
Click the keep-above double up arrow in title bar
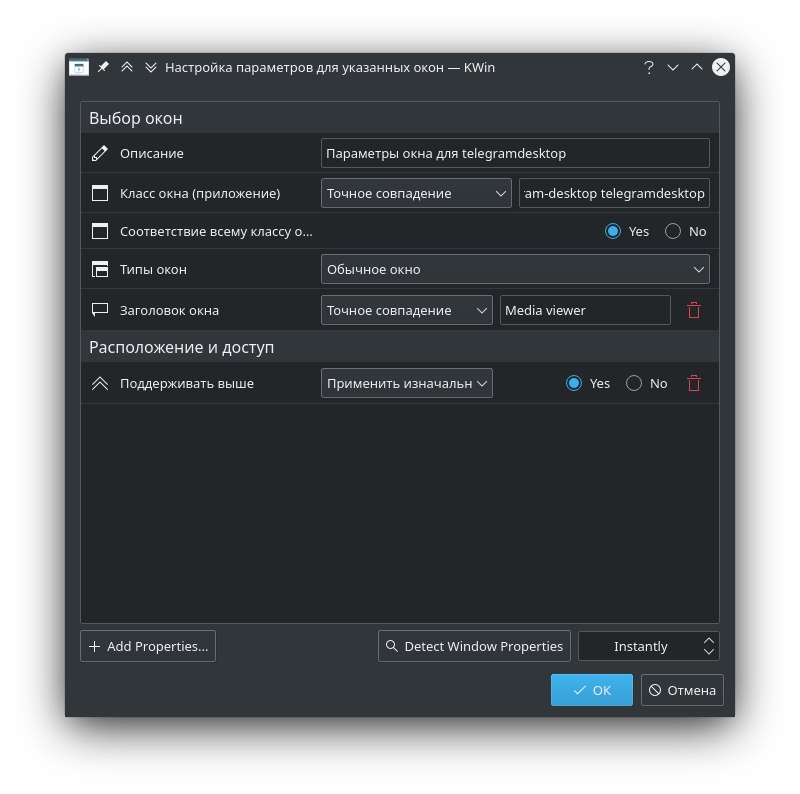(x=127, y=67)
